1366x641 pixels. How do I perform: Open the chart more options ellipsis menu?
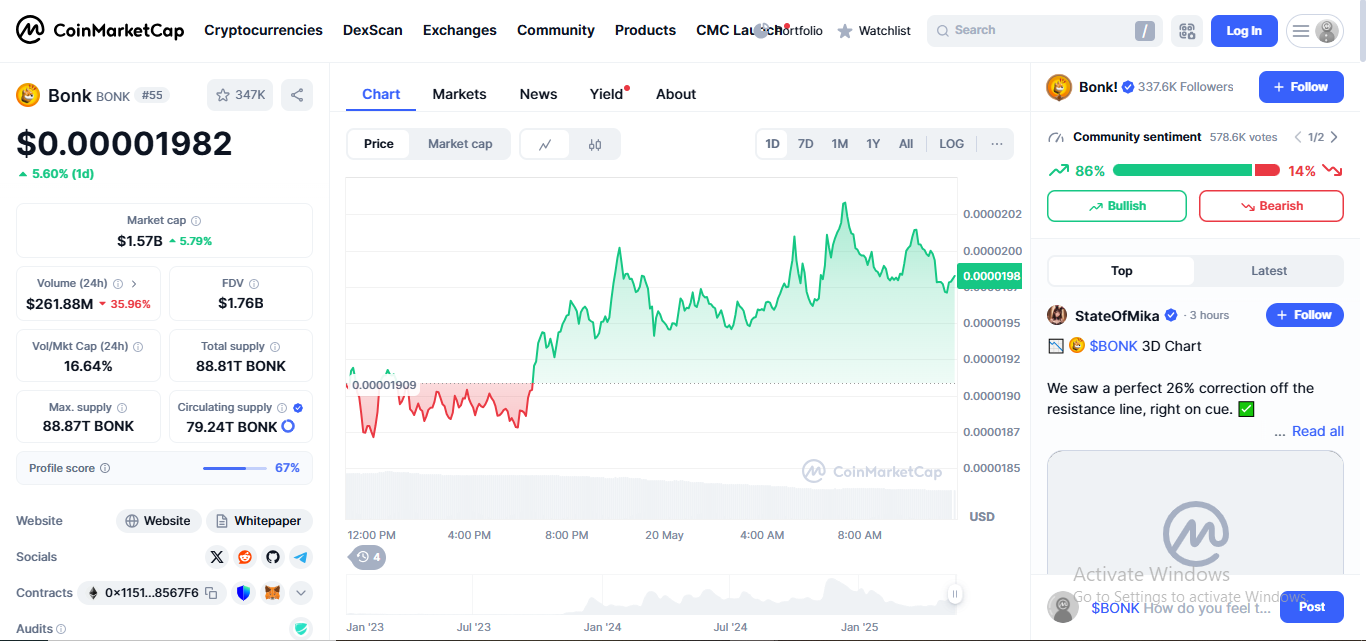click(x=996, y=144)
